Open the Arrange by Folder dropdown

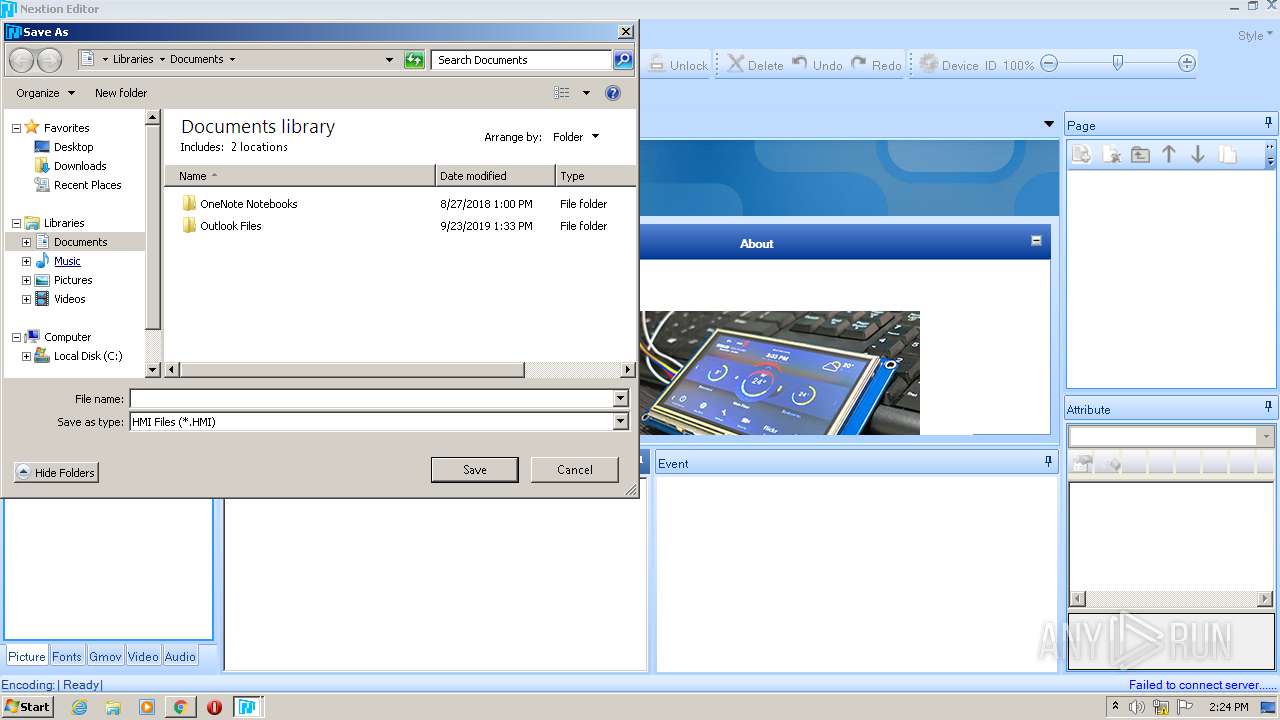coord(576,137)
